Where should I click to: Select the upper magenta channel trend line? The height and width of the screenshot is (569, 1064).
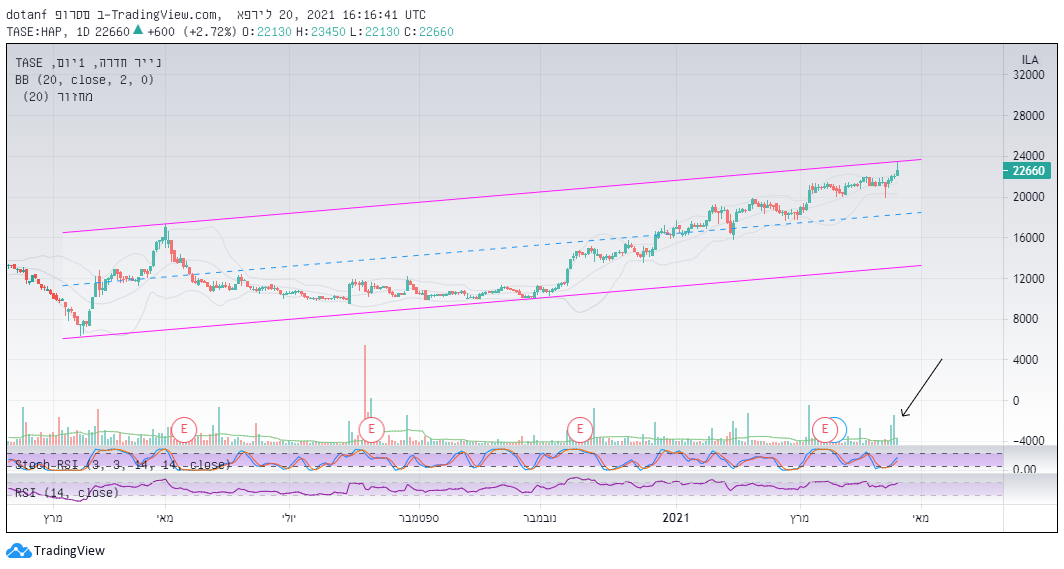tap(491, 196)
